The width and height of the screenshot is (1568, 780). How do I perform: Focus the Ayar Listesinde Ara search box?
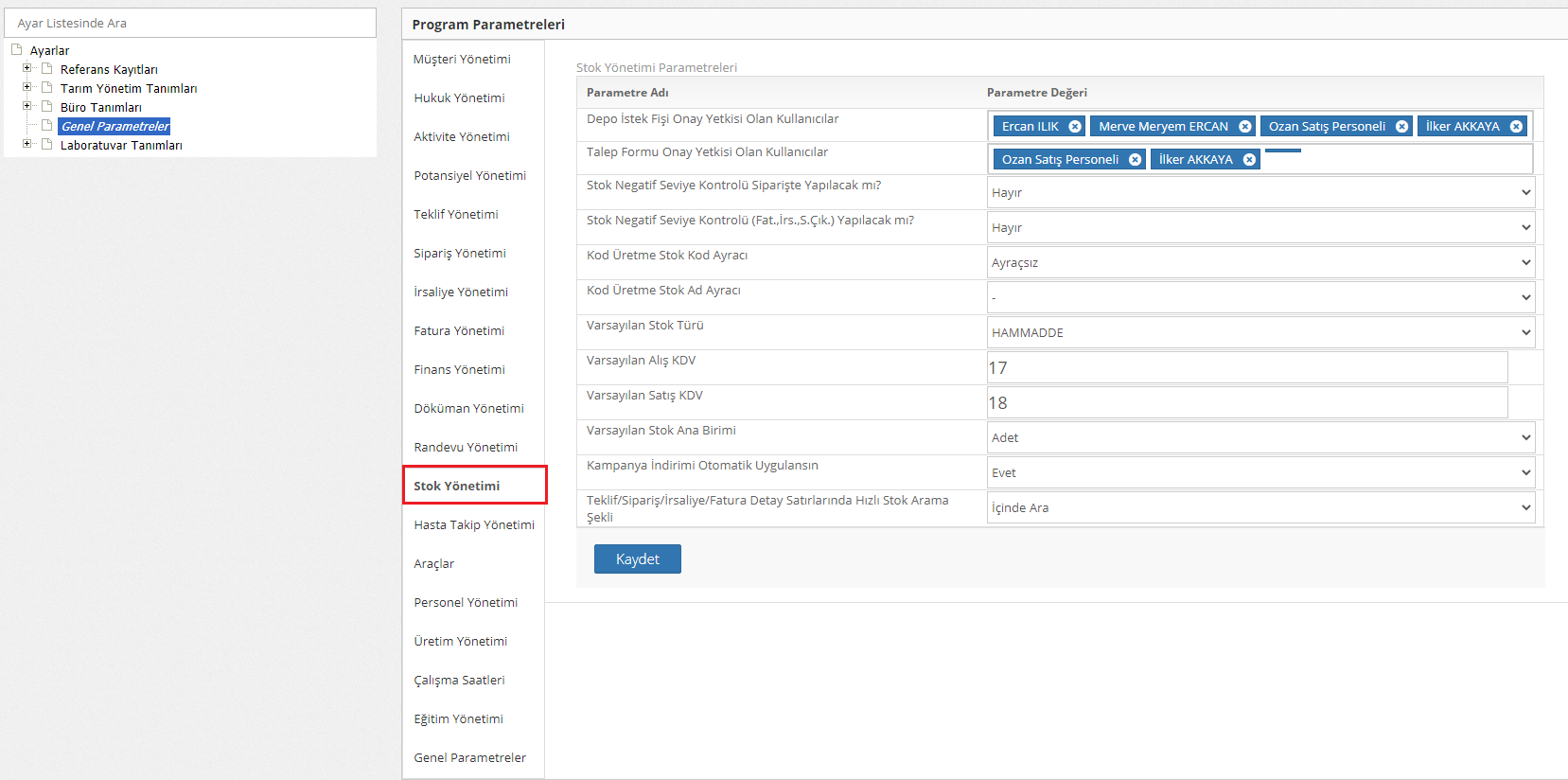click(x=190, y=23)
